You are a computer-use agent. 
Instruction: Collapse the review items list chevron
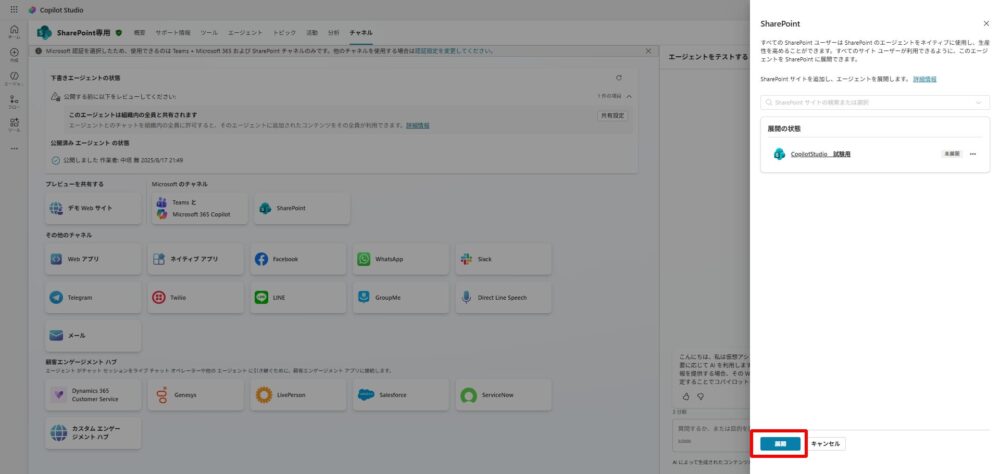629,96
